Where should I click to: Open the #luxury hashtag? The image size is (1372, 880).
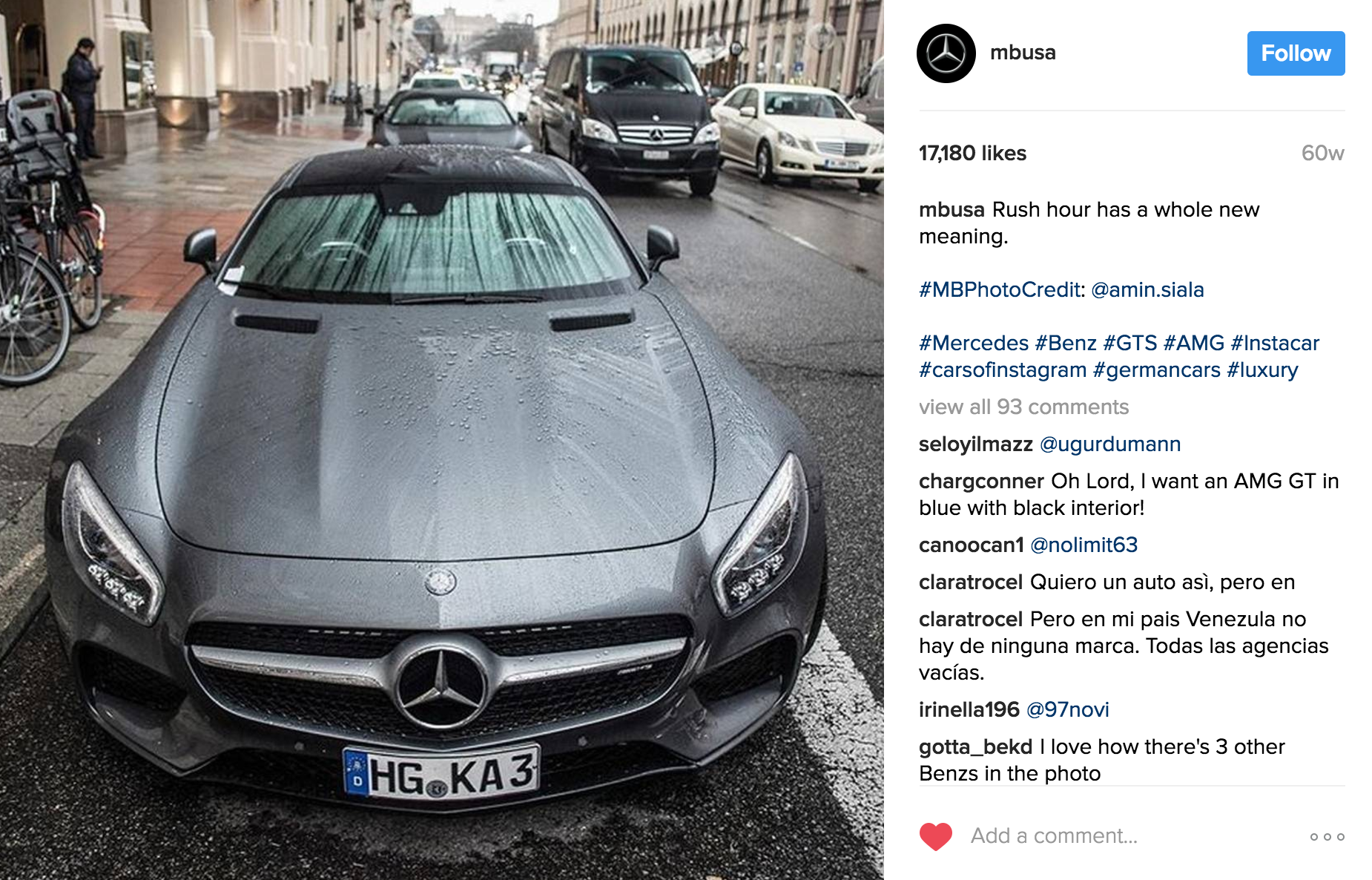pyautogui.click(x=1262, y=370)
